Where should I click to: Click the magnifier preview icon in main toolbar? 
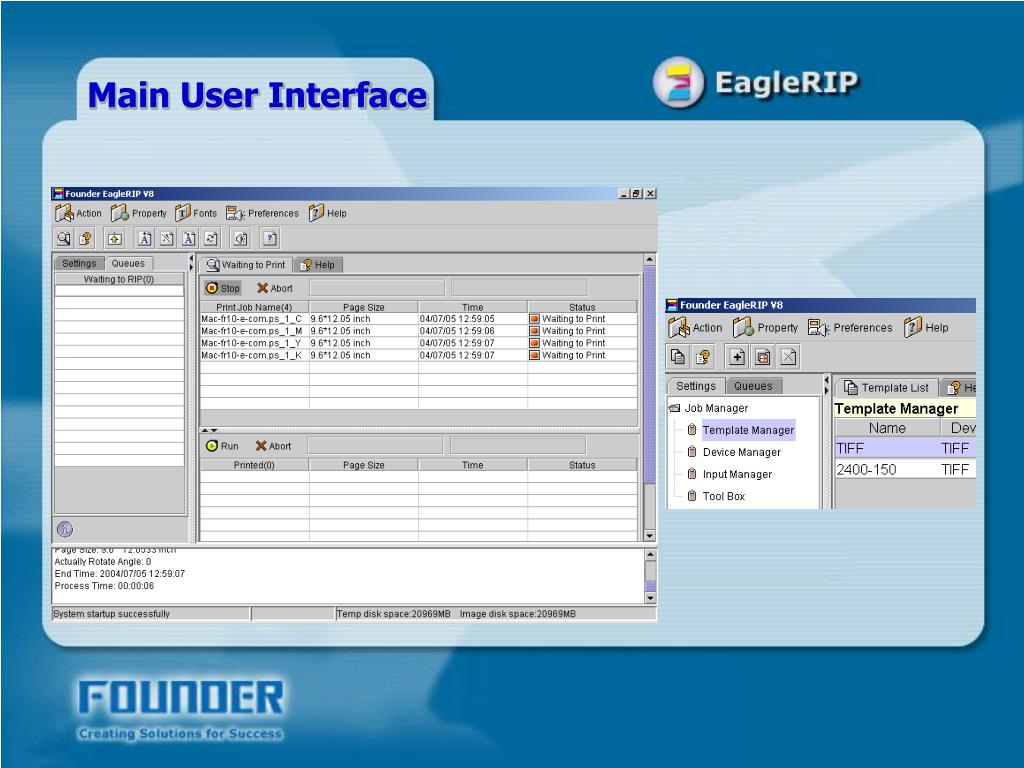[64, 239]
